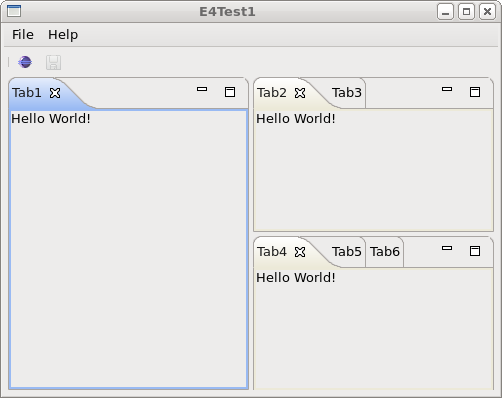Screen dimensions: 502x398
Task: Select the Tab4 tab
Action: click(272, 252)
